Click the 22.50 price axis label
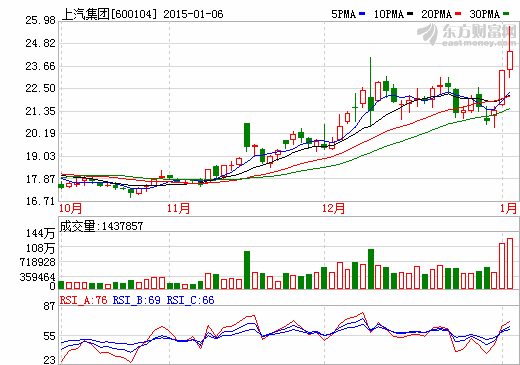This screenshot has width=520, height=365. click(40, 88)
